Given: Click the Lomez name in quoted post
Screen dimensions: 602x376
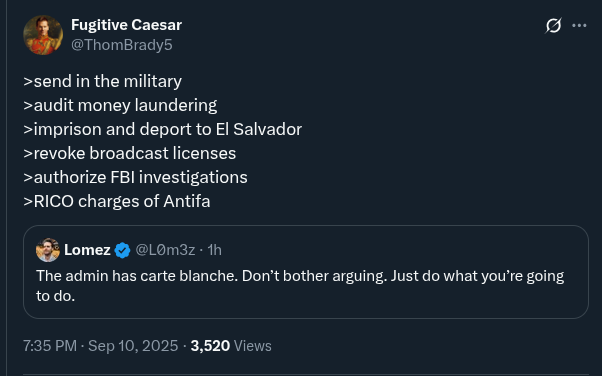Looking at the screenshot, I should click(87, 250).
